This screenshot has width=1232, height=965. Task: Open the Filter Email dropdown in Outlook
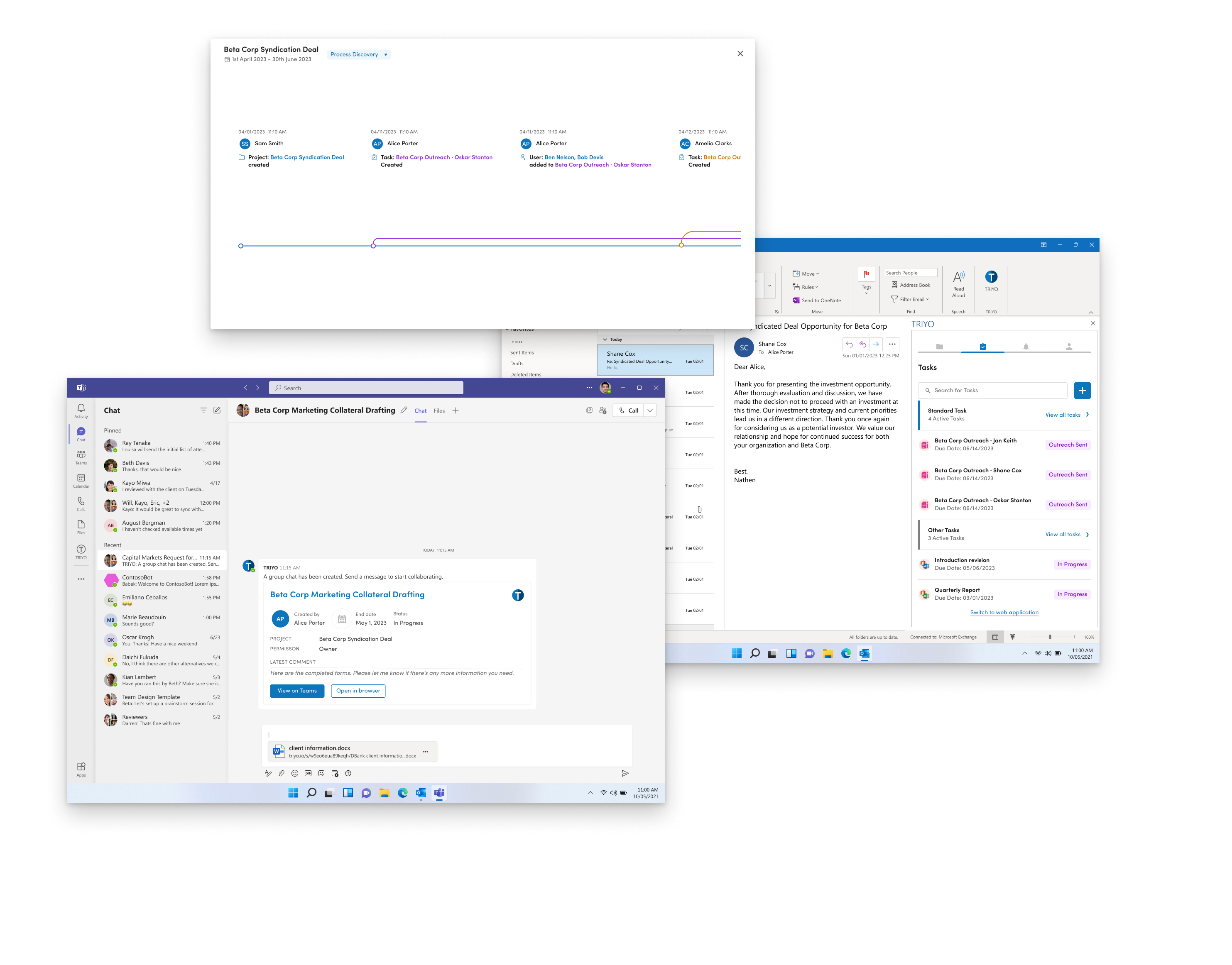click(910, 299)
